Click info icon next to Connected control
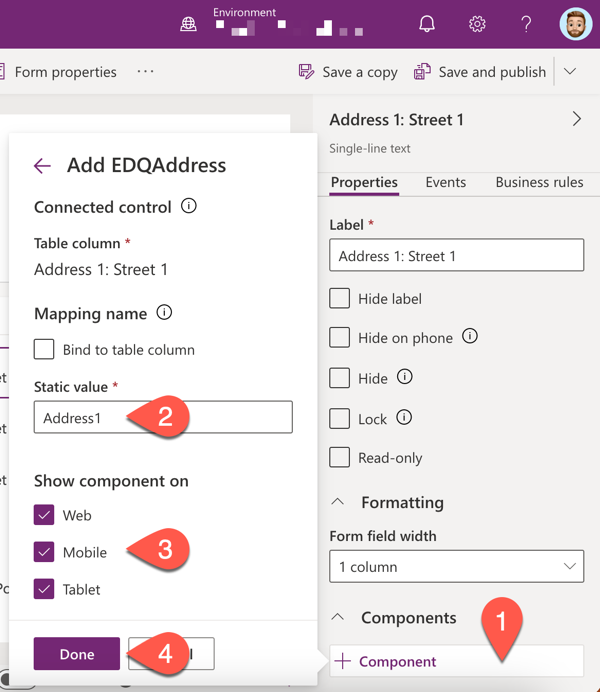This screenshot has width=600, height=692. [189, 206]
